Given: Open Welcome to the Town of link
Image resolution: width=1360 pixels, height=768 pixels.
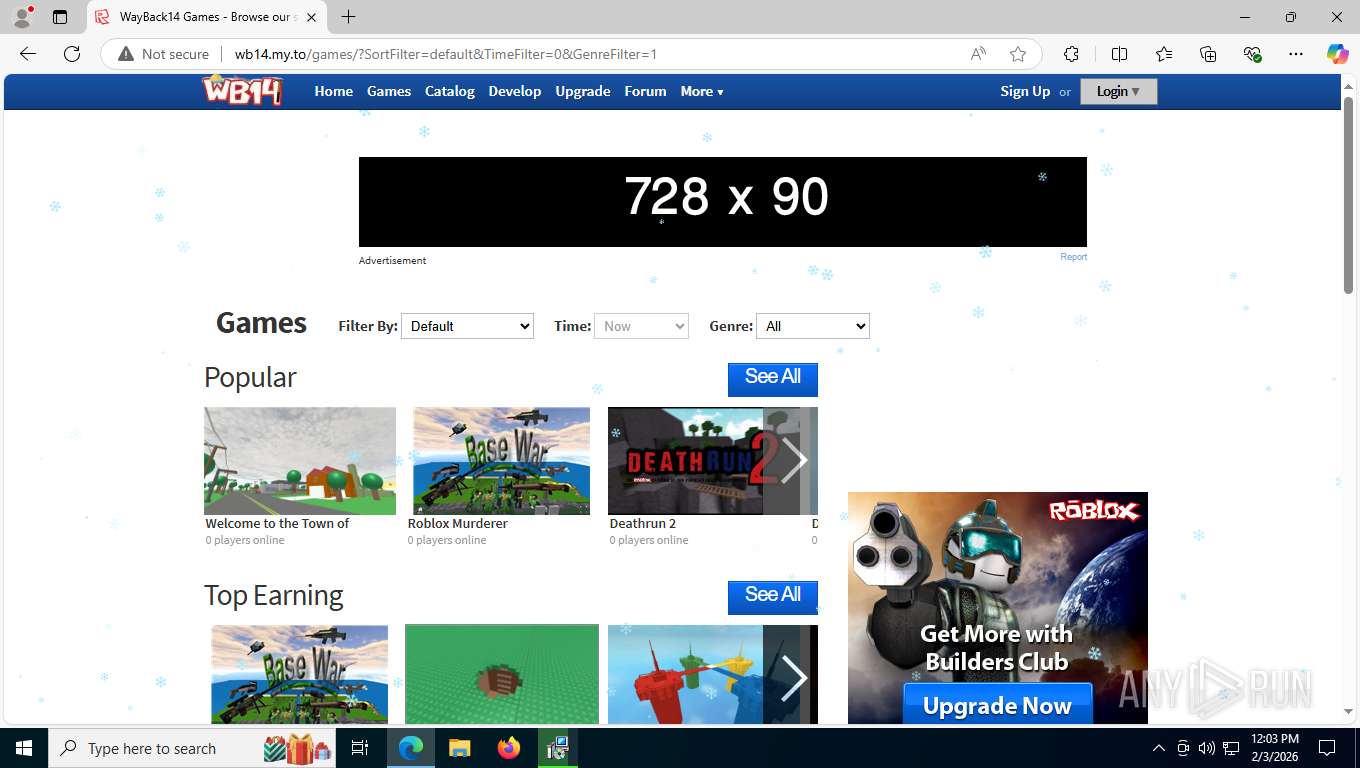Looking at the screenshot, I should tap(277, 523).
